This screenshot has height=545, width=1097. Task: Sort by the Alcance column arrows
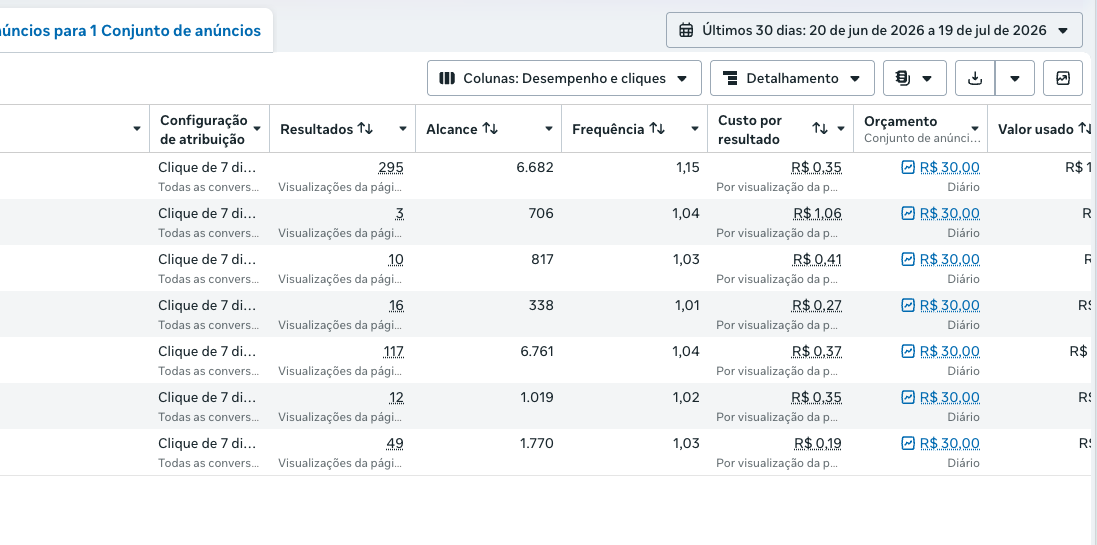click(x=490, y=129)
